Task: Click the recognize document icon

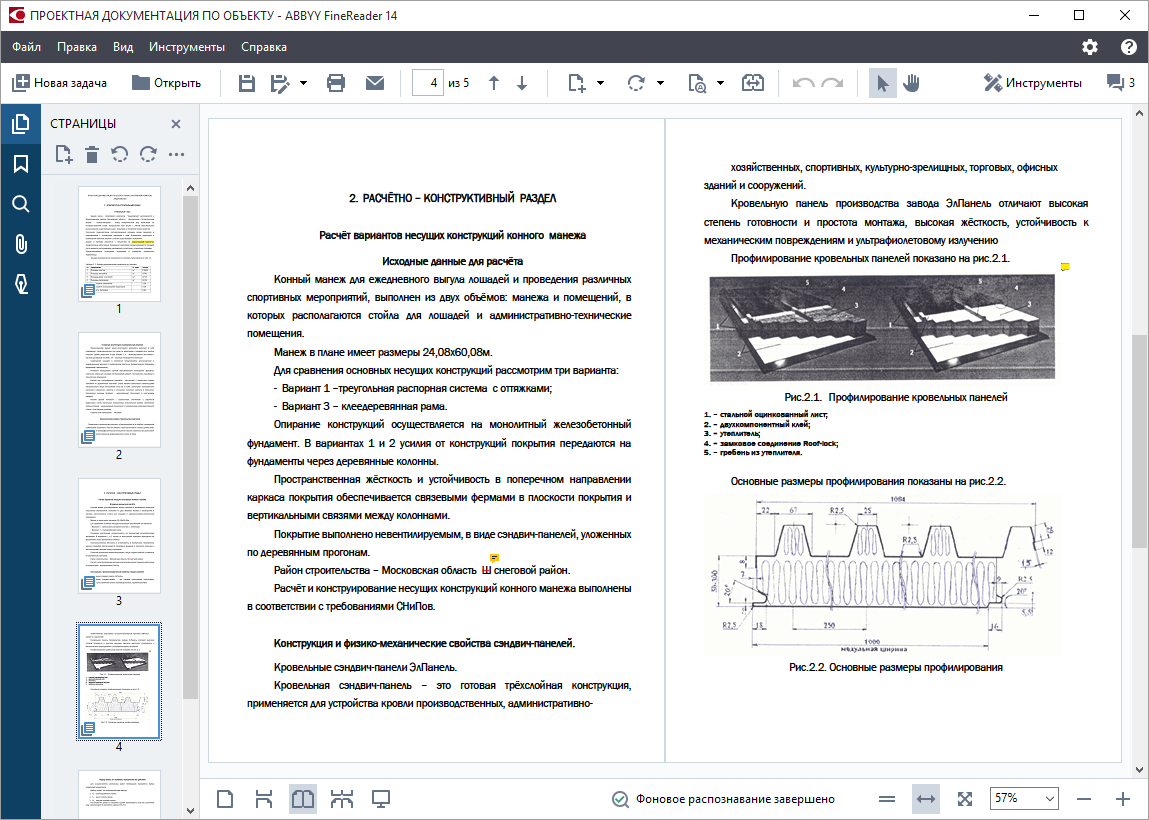Action: click(697, 83)
